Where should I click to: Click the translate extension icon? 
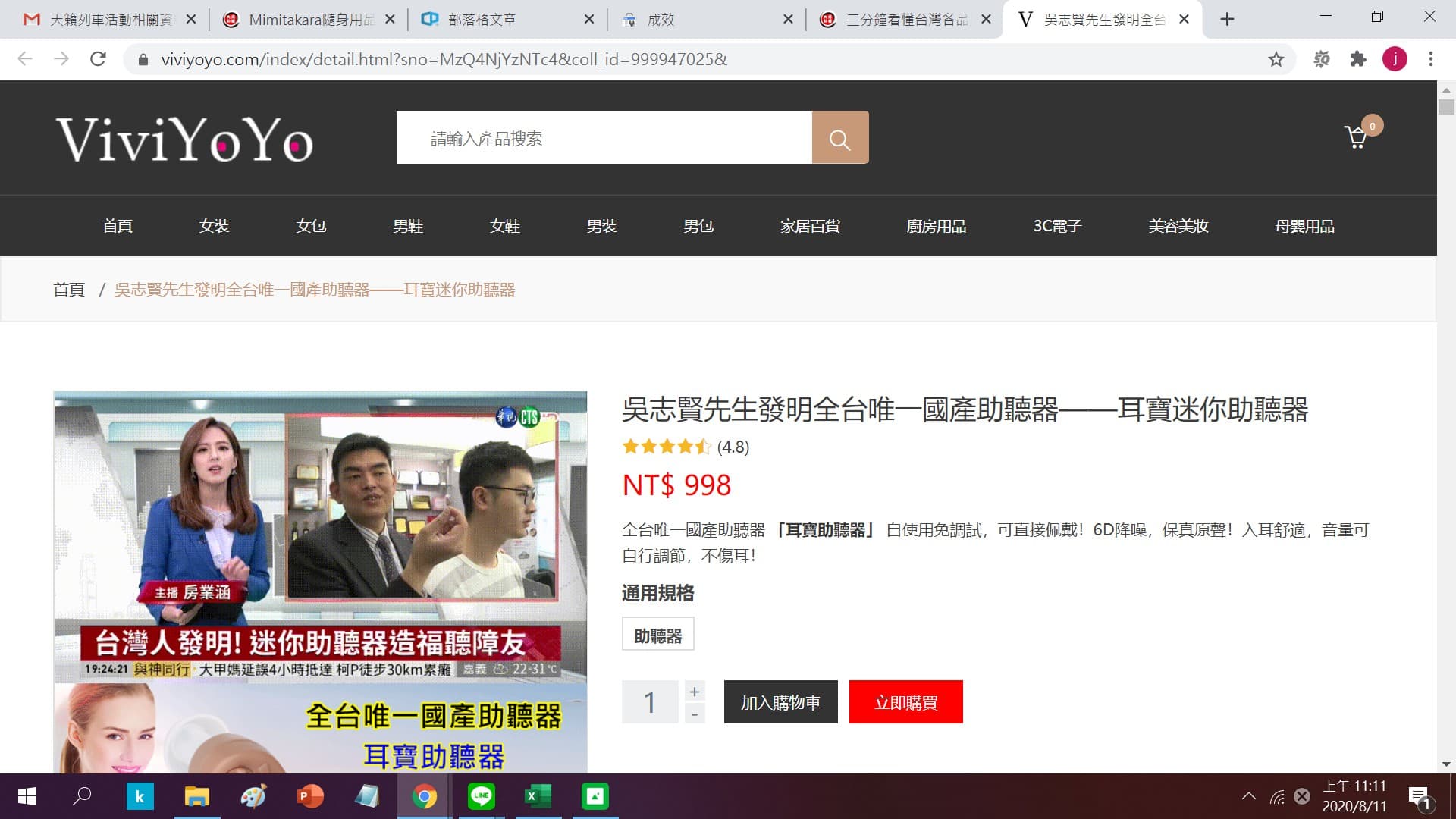coord(1322,59)
